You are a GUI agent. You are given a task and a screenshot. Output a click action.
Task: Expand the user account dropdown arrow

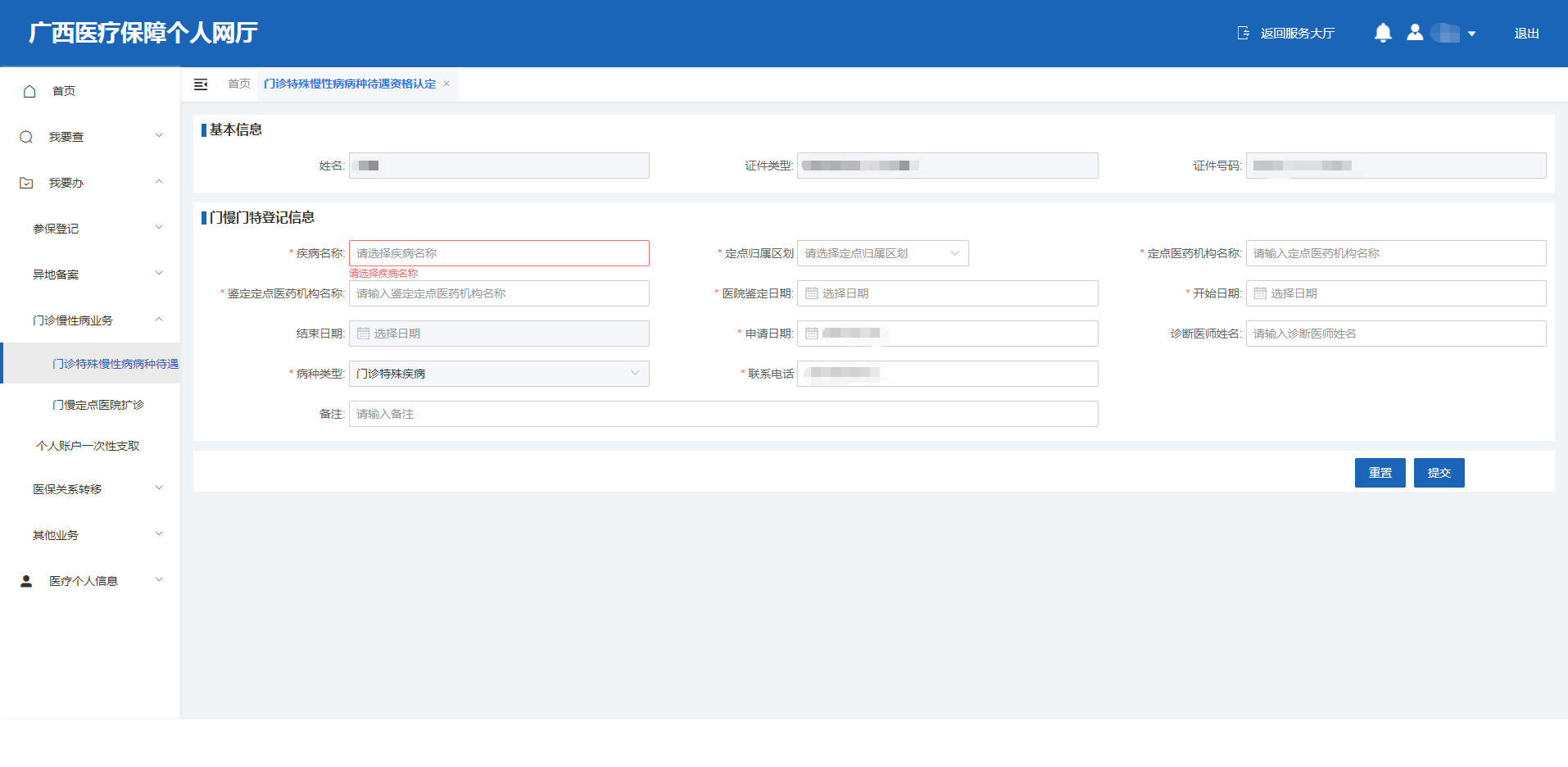click(1471, 34)
